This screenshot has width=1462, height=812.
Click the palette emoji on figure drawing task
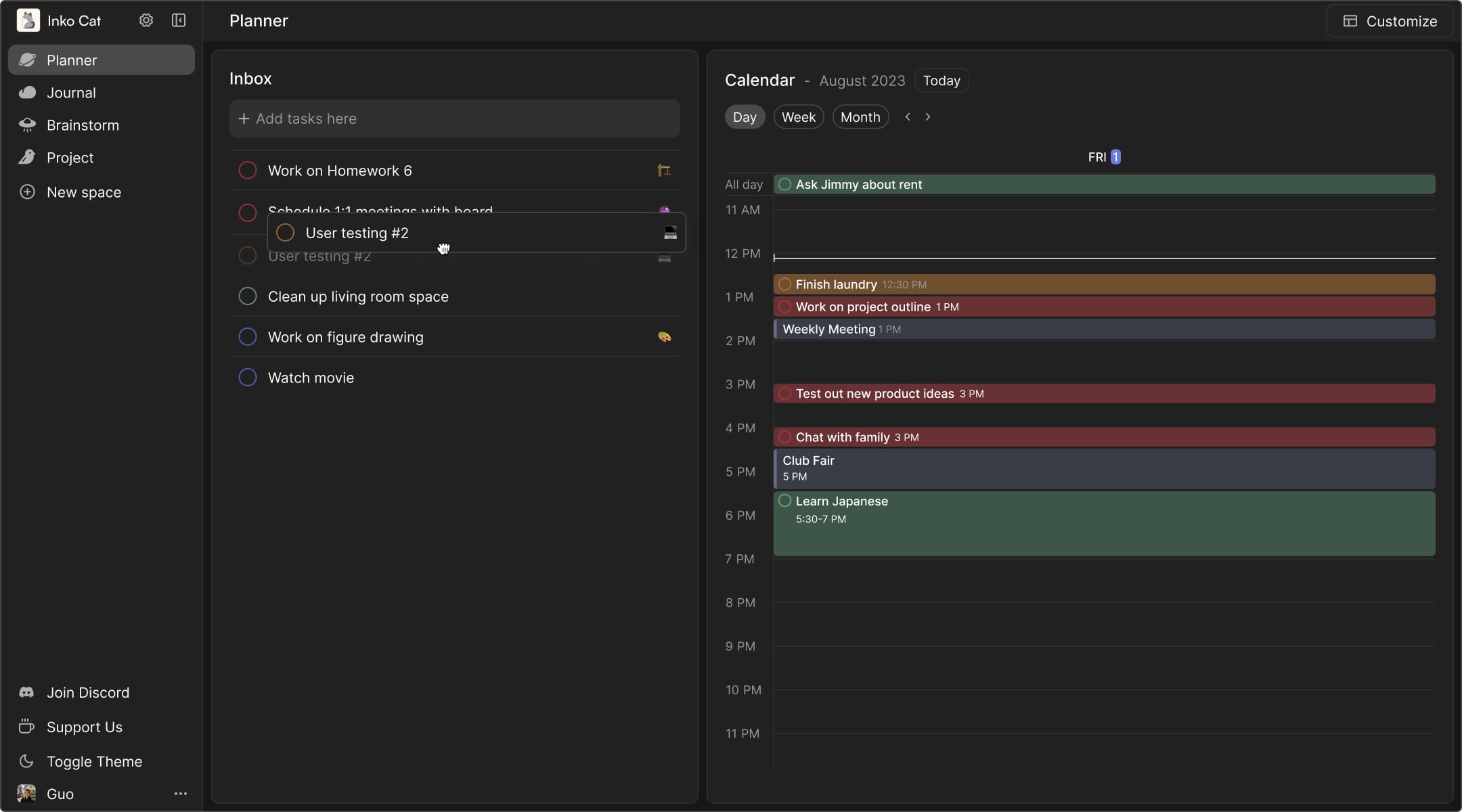tap(664, 337)
